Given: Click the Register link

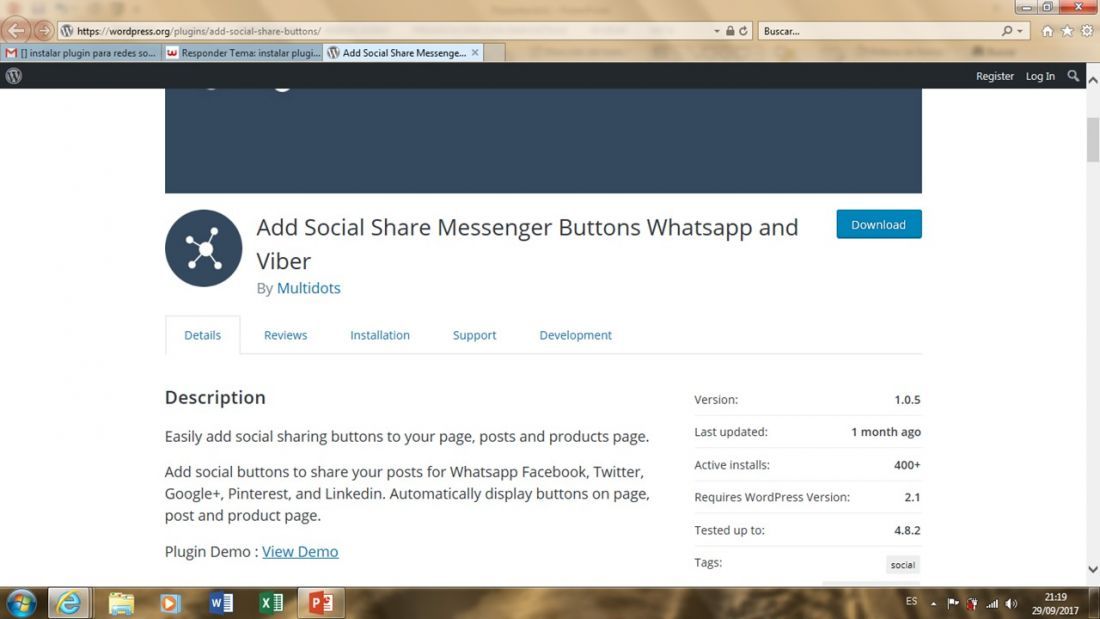Looking at the screenshot, I should pyautogui.click(x=995, y=76).
